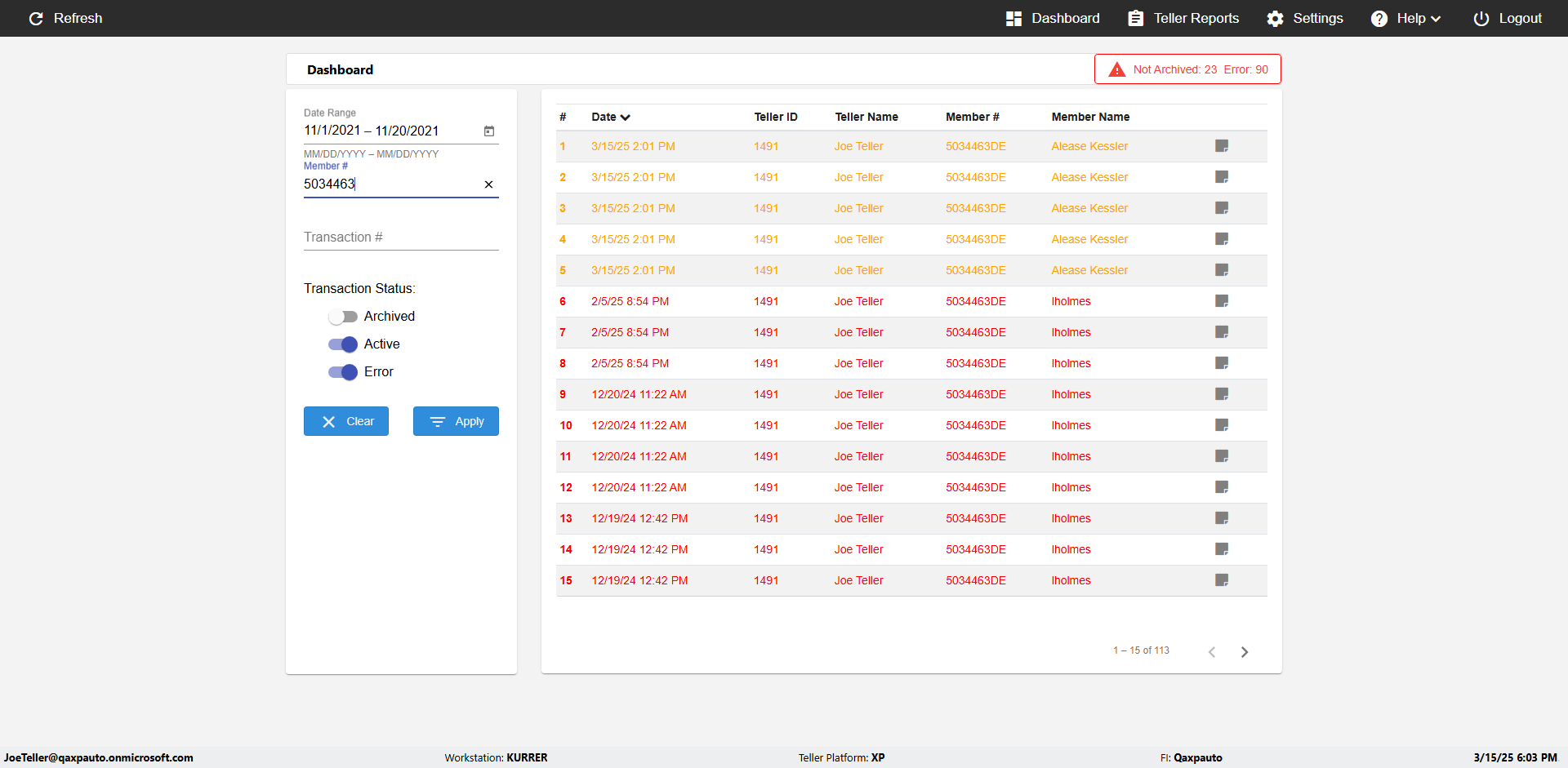Expand the Help dropdown menu
The width and height of the screenshot is (1568, 768).
pos(1406,18)
